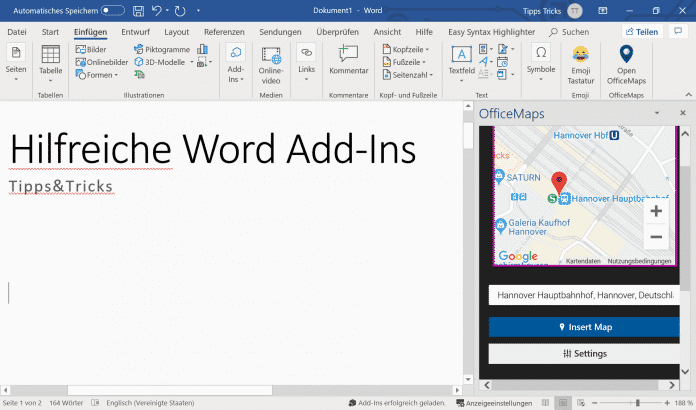Image resolution: width=696 pixels, height=410 pixels.
Task: Click the Save icon in title bar
Action: [x=139, y=11]
